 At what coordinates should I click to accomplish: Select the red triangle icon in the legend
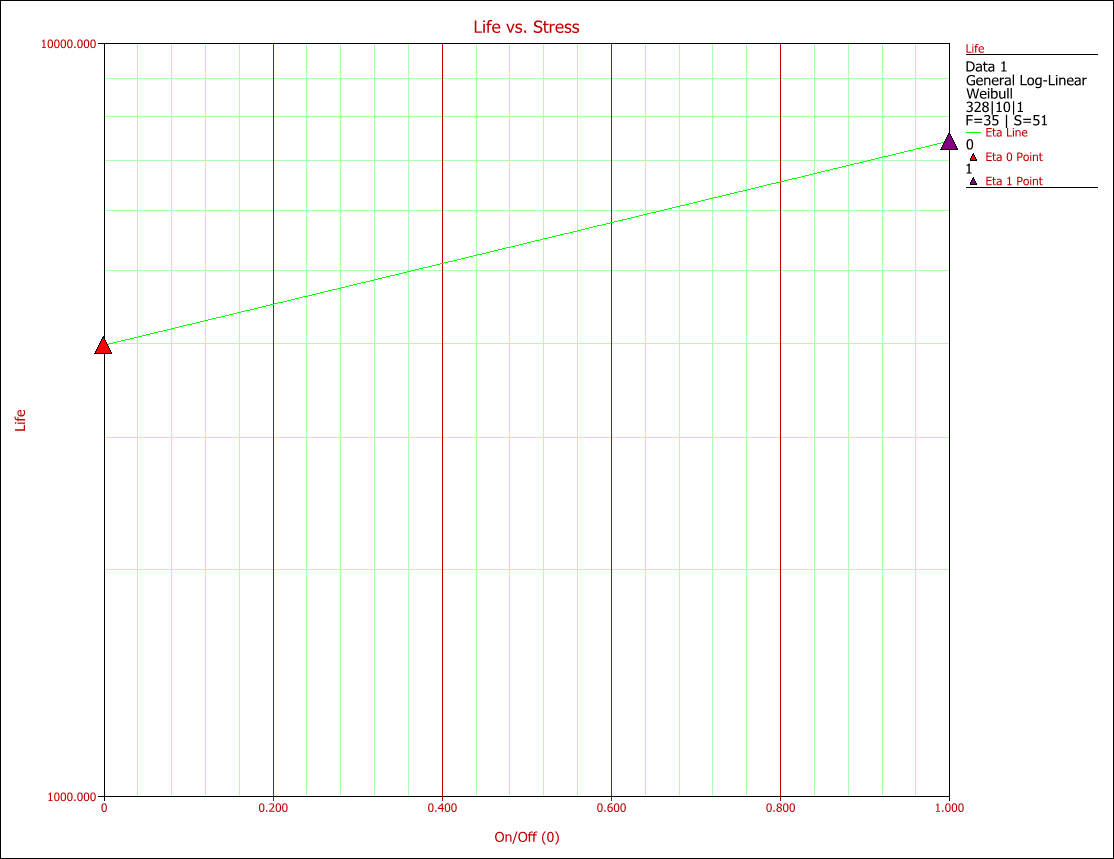pyautogui.click(x=973, y=157)
